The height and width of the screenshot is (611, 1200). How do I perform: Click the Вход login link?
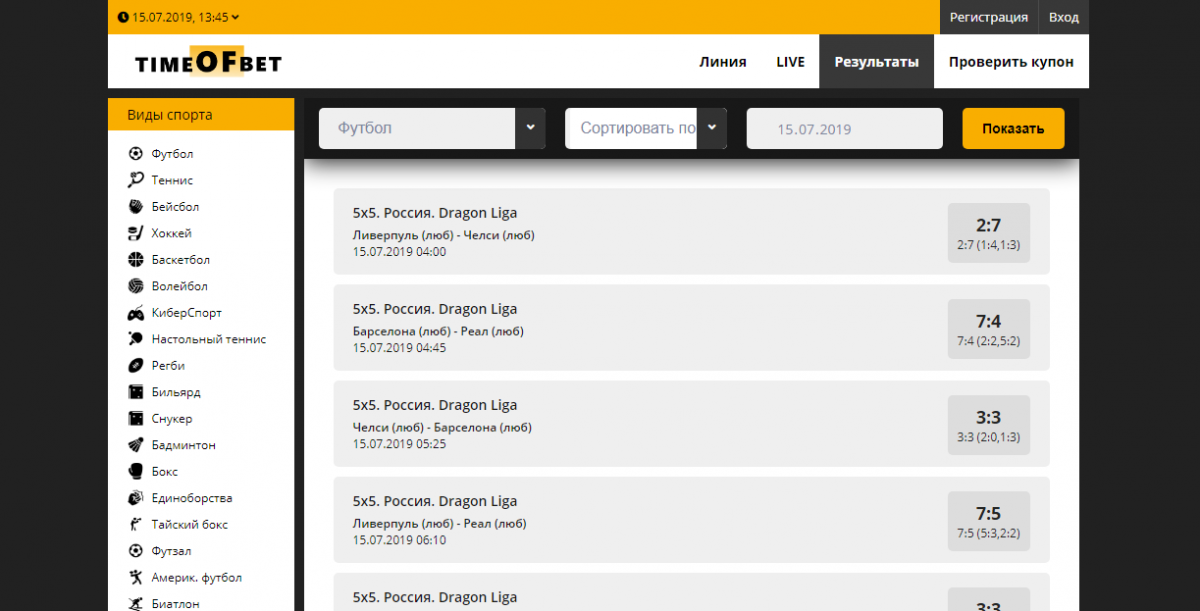(1064, 17)
